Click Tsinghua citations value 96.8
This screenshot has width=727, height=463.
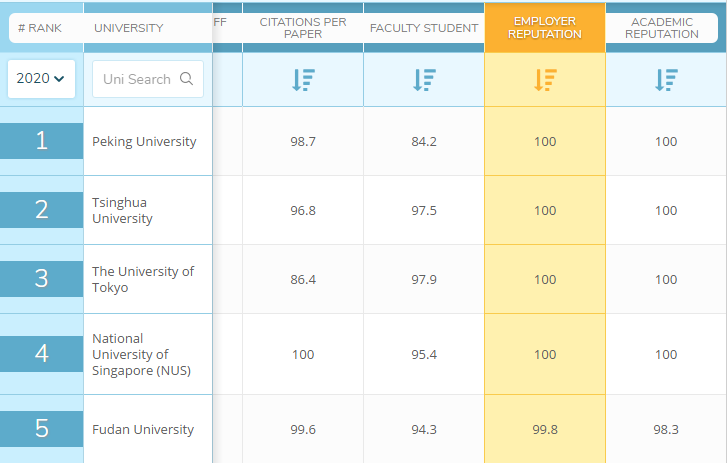[x=303, y=210]
